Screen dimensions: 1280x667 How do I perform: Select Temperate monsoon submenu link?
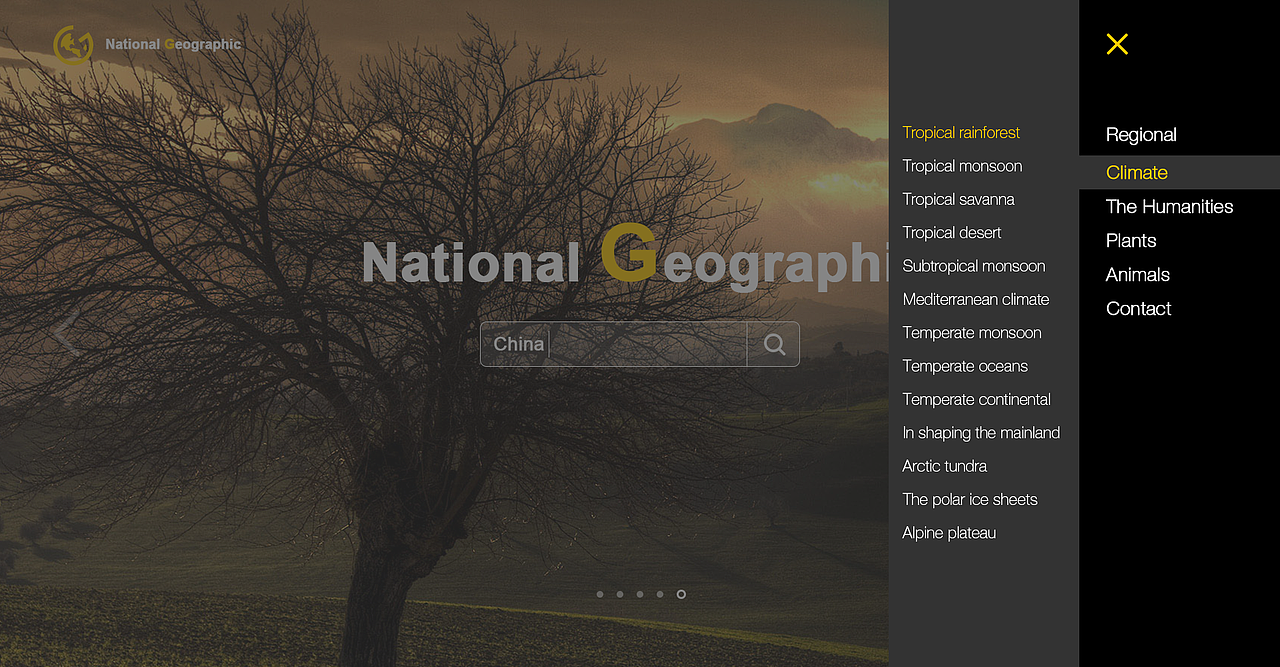(x=971, y=333)
